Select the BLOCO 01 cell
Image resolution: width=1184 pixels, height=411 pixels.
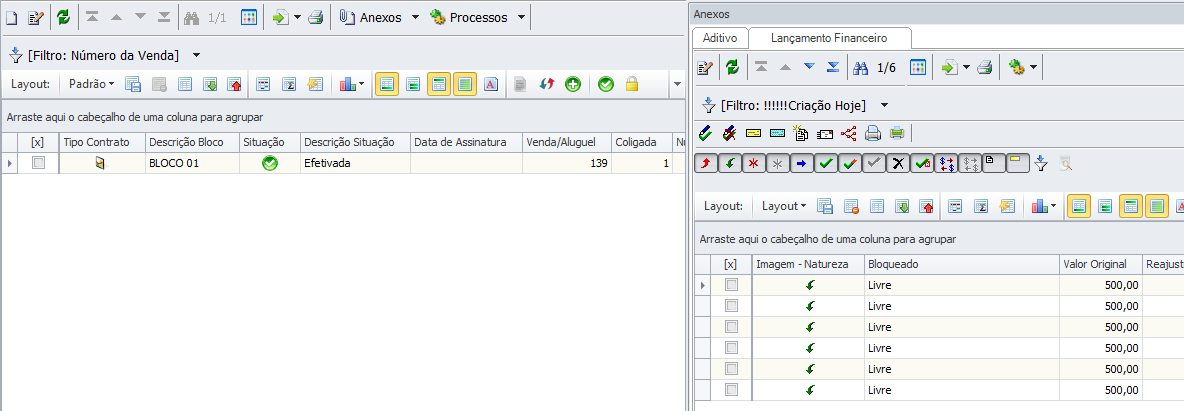[x=192, y=162]
